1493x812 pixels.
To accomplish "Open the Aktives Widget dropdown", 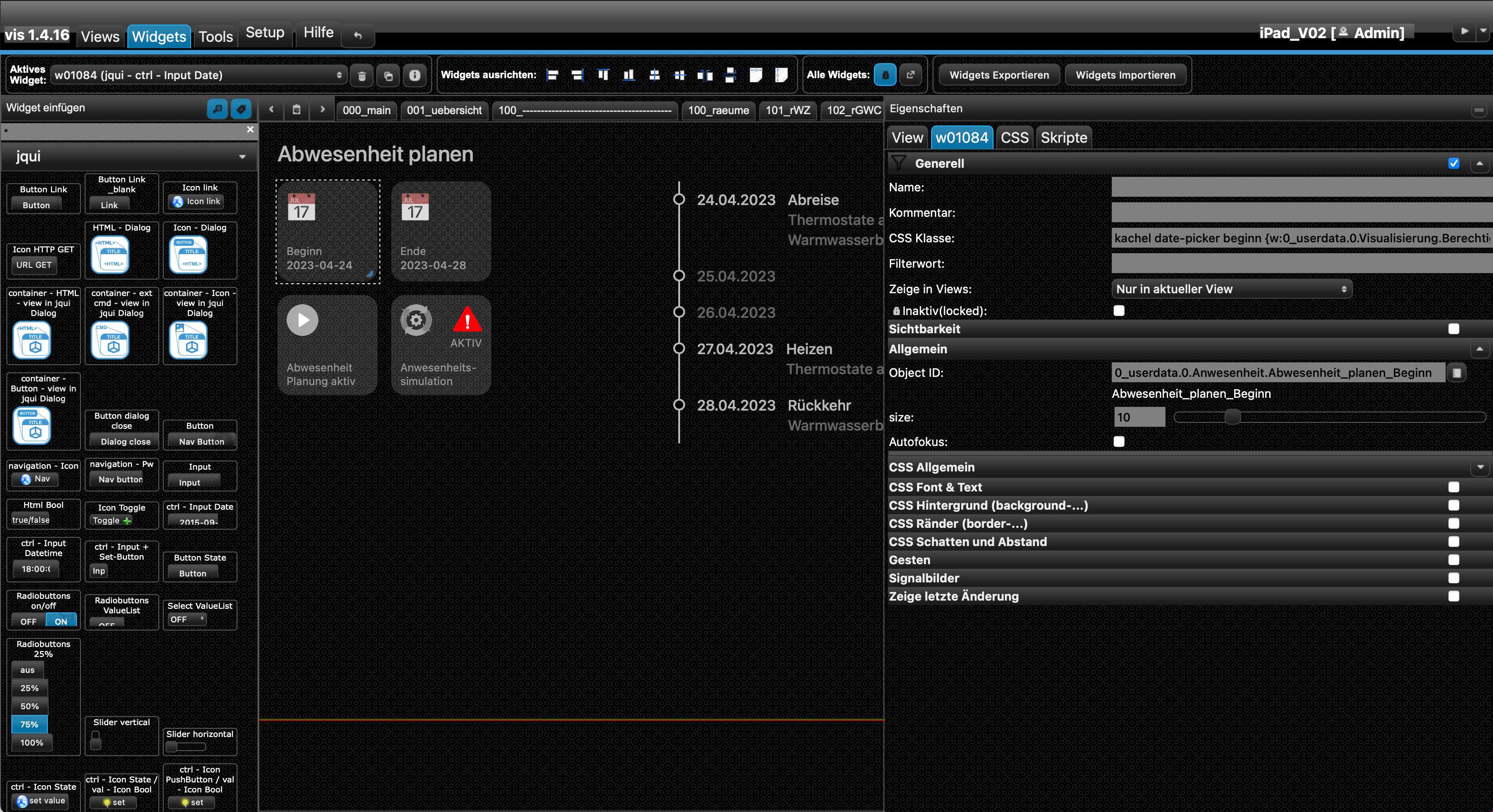I will pyautogui.click(x=198, y=75).
